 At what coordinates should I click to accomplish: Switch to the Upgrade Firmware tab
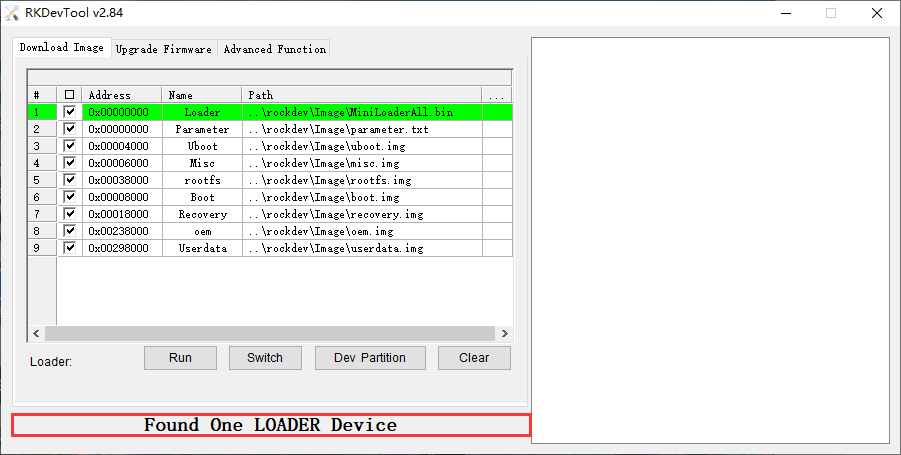(x=163, y=49)
